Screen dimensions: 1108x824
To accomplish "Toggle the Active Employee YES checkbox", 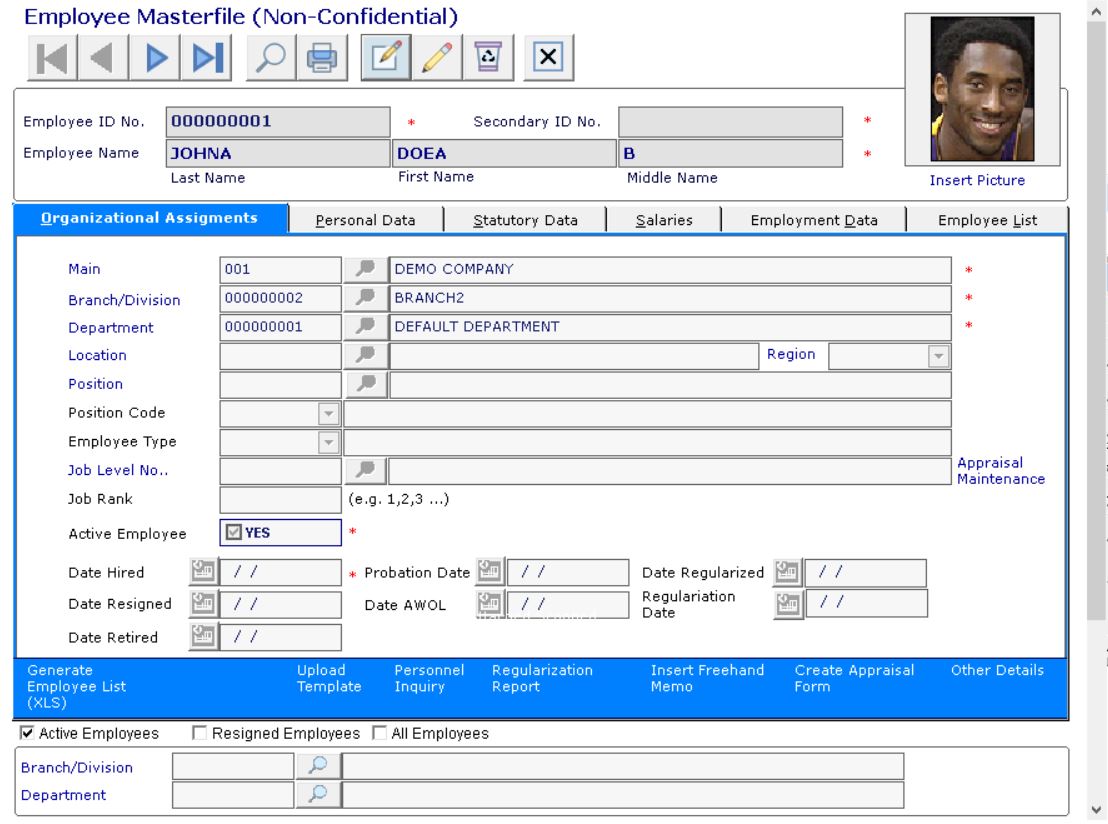I will click(236, 533).
